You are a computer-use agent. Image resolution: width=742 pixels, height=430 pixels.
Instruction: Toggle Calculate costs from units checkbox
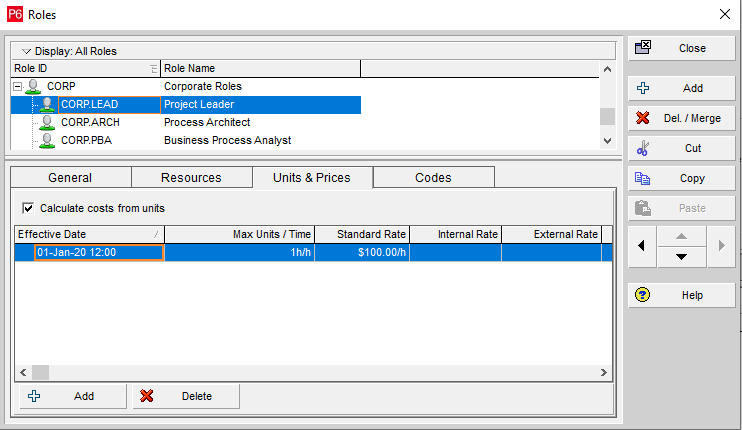27,208
